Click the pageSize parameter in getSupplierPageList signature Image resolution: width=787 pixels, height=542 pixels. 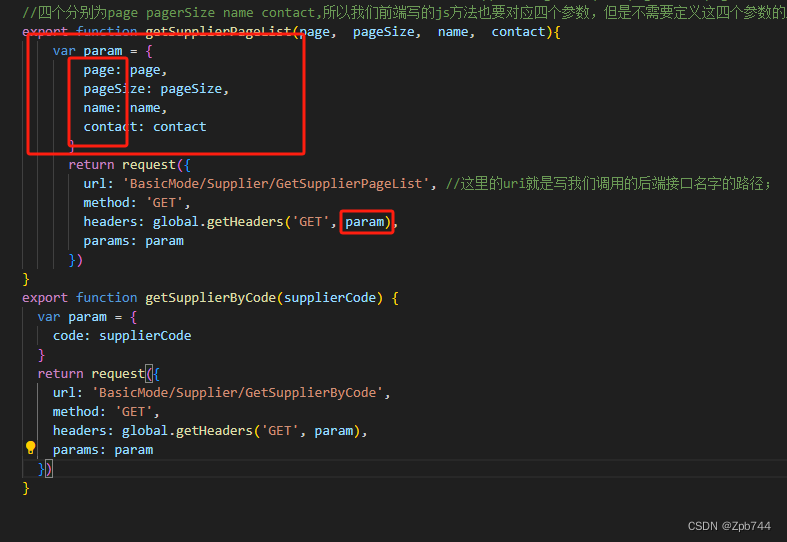[x=383, y=32]
